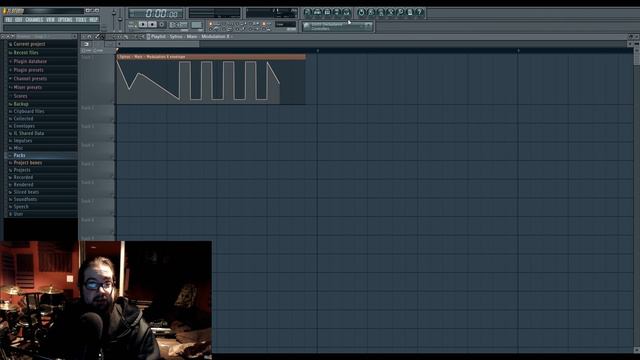Expand the Sliced beats folder
The image size is (640, 360).
coord(41,192)
